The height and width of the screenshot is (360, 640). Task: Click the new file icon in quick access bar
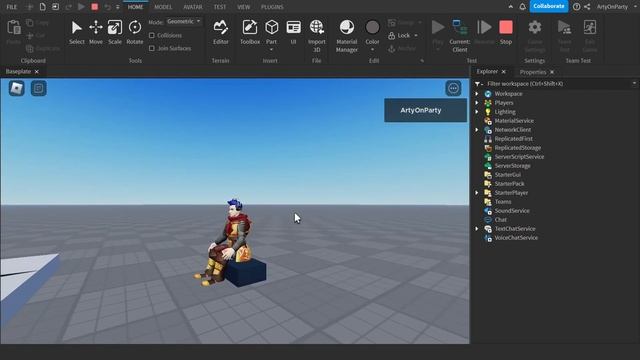point(42,7)
